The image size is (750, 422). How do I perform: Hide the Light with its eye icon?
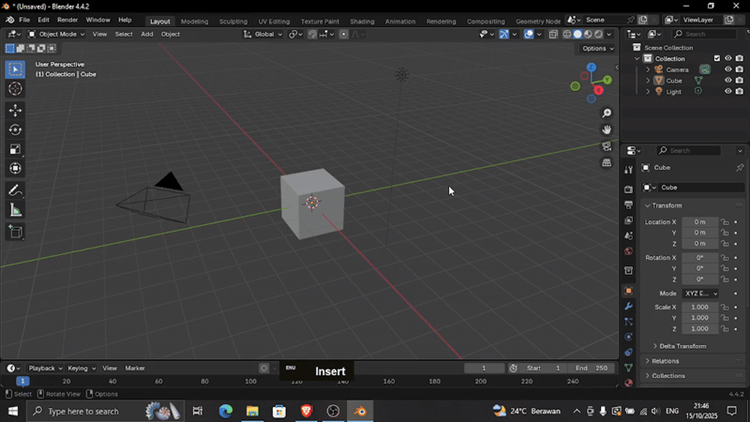[727, 91]
